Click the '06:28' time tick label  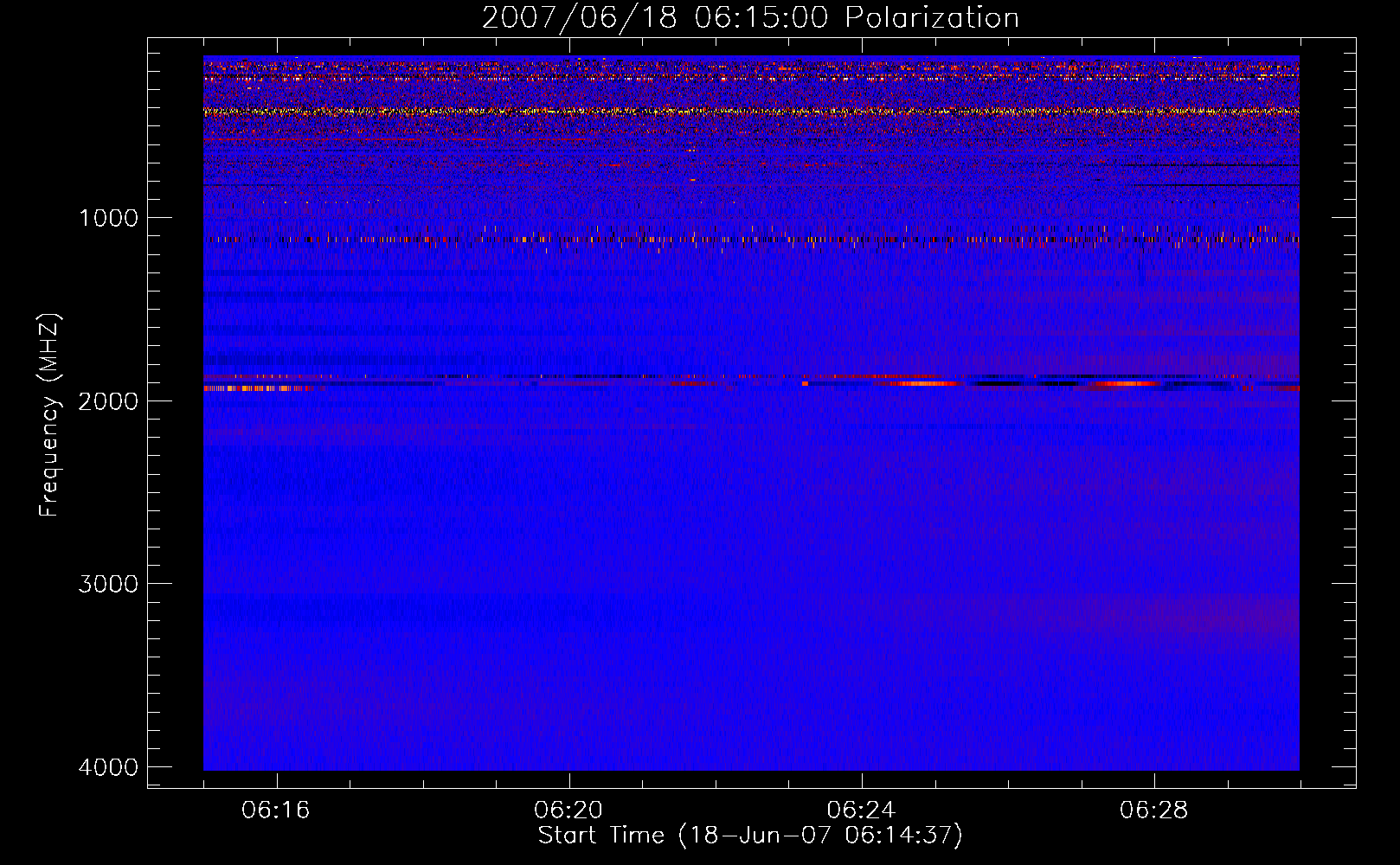point(1153,811)
